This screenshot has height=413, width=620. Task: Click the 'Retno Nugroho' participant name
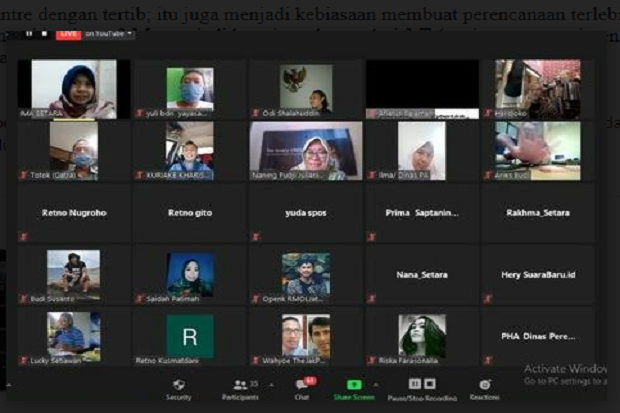click(74, 213)
